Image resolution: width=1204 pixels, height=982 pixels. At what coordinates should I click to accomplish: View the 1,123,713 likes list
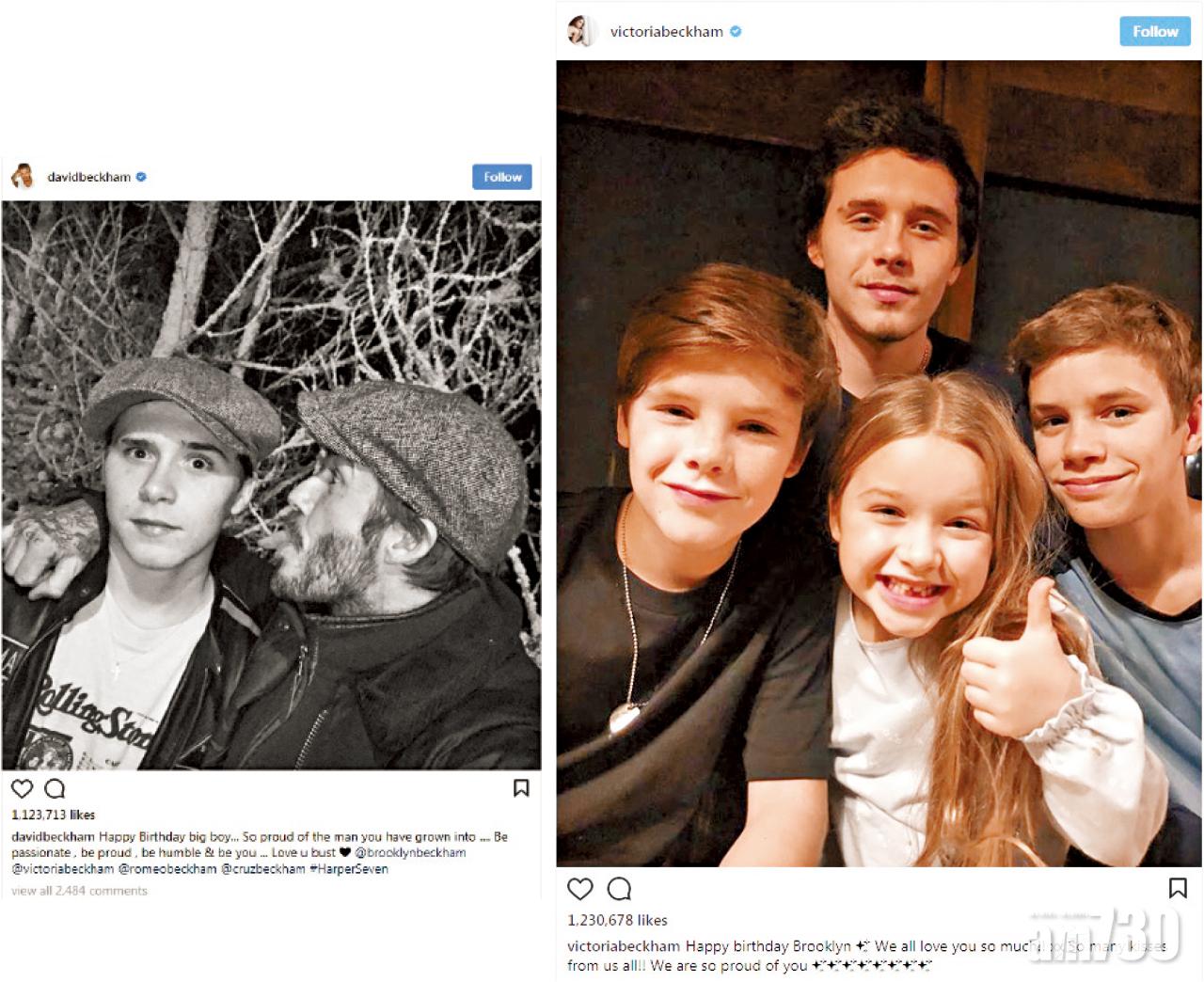pos(53,815)
